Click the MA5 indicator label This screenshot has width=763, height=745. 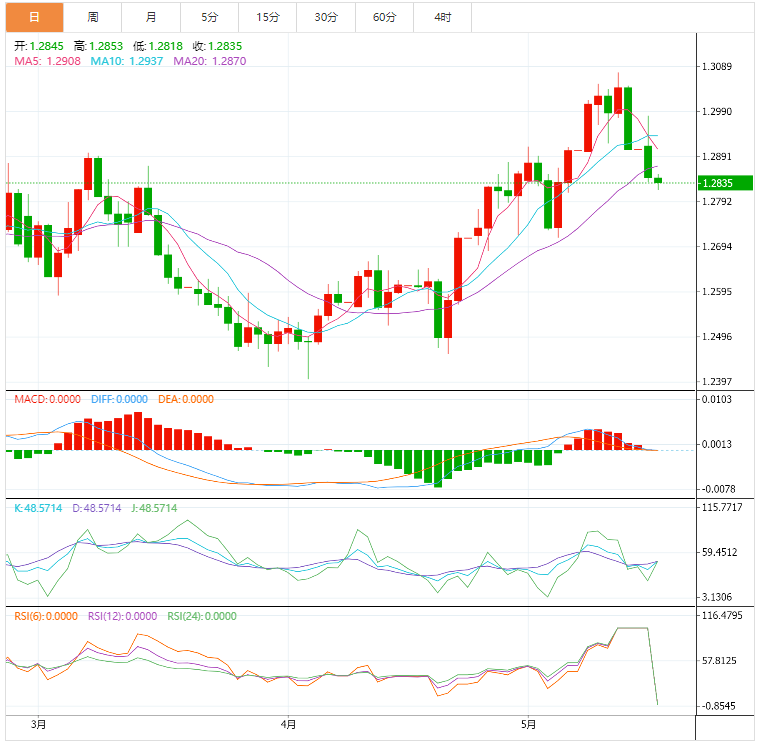point(47,61)
